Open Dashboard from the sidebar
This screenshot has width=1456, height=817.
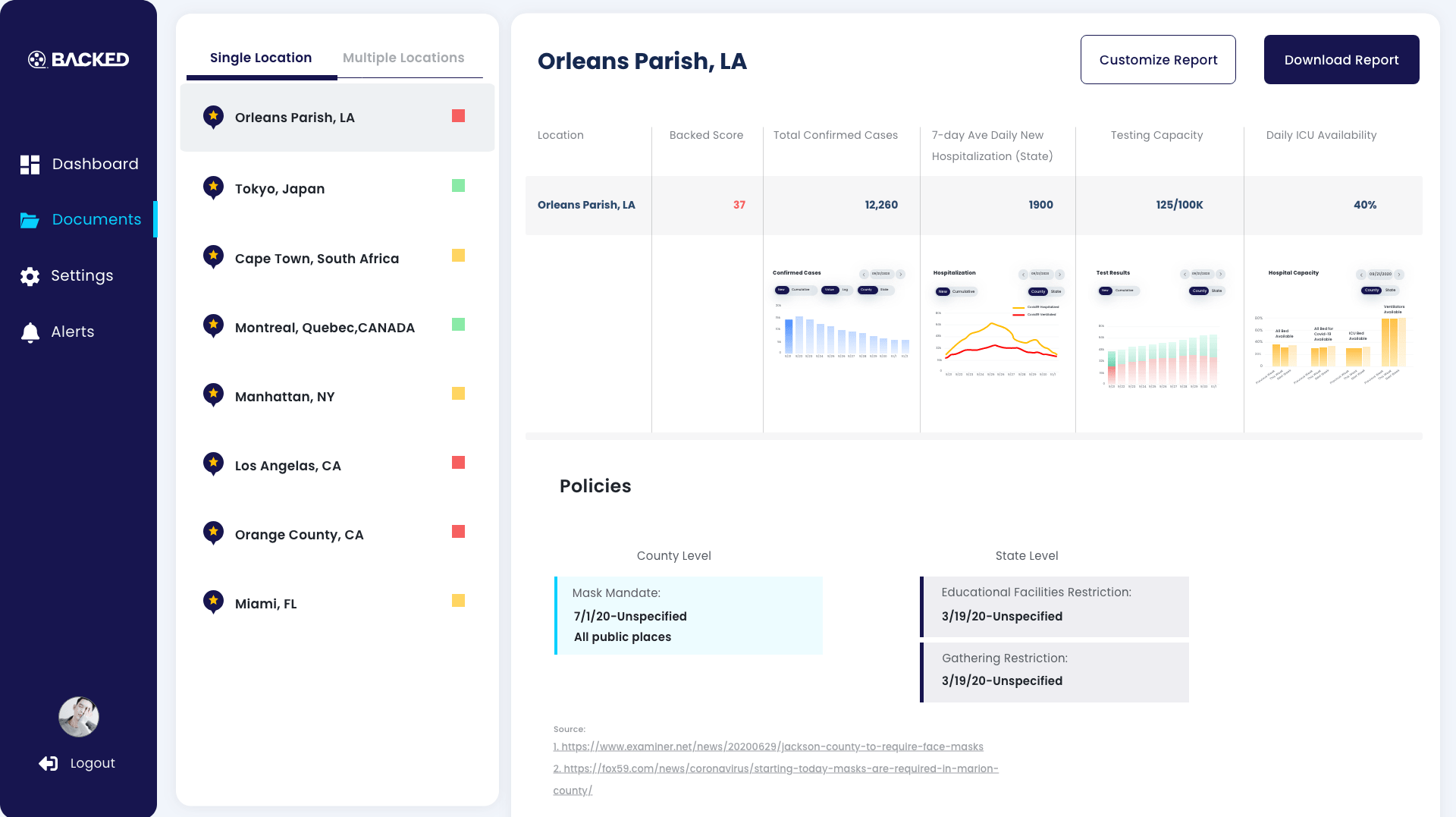pos(80,164)
